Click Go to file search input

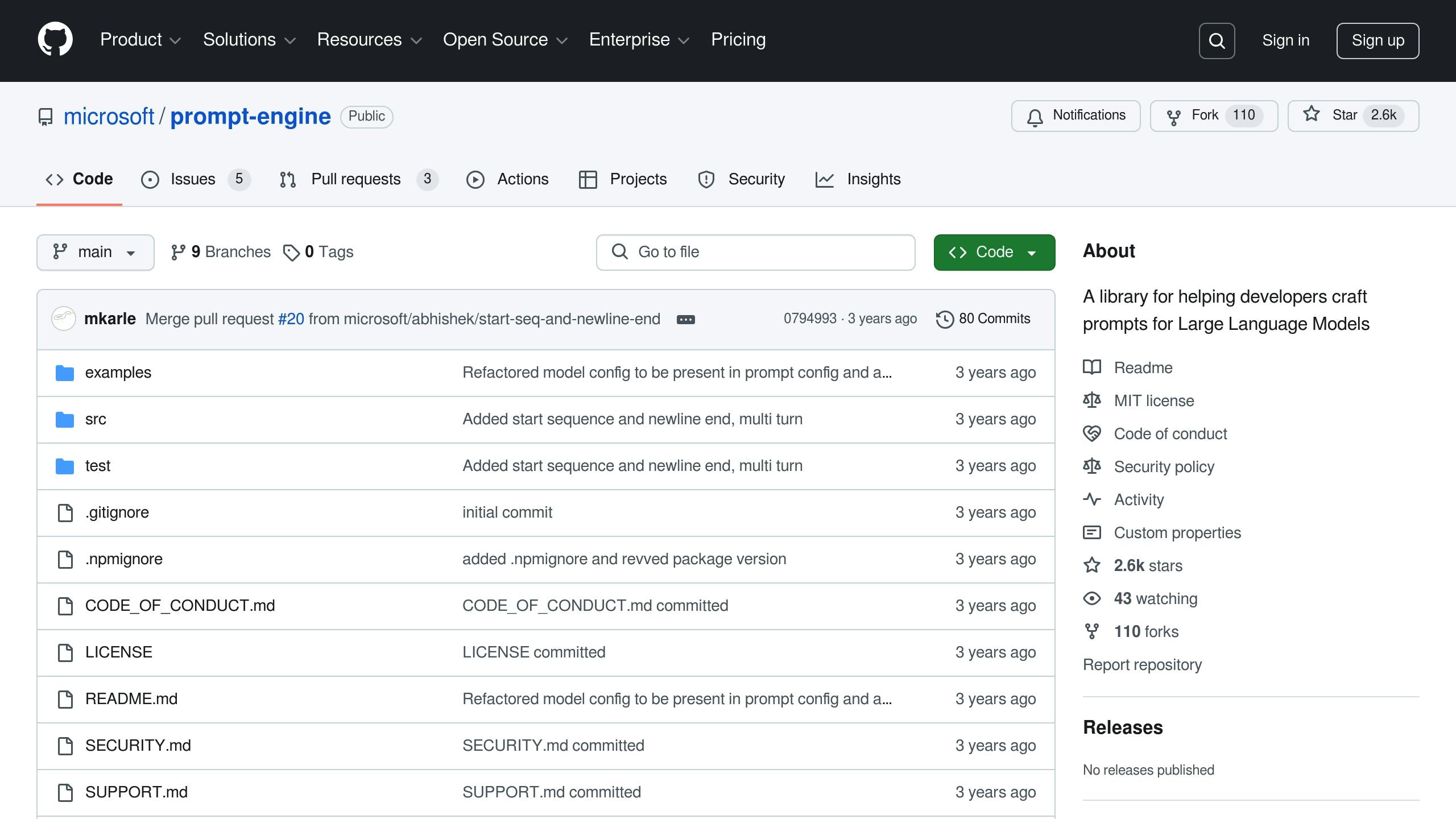click(755, 252)
